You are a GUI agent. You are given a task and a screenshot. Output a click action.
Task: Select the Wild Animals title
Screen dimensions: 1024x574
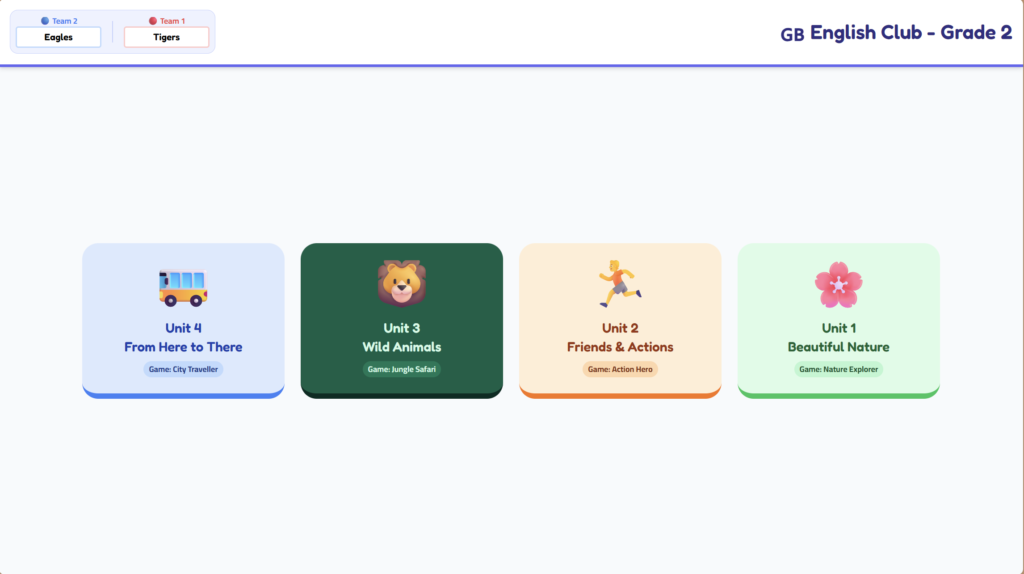401,347
